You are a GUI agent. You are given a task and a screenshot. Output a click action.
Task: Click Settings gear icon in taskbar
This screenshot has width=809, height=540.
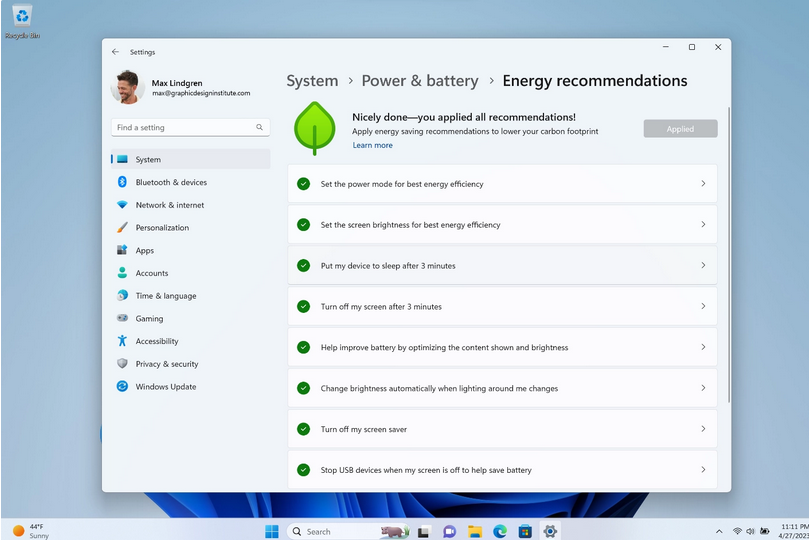click(x=550, y=531)
